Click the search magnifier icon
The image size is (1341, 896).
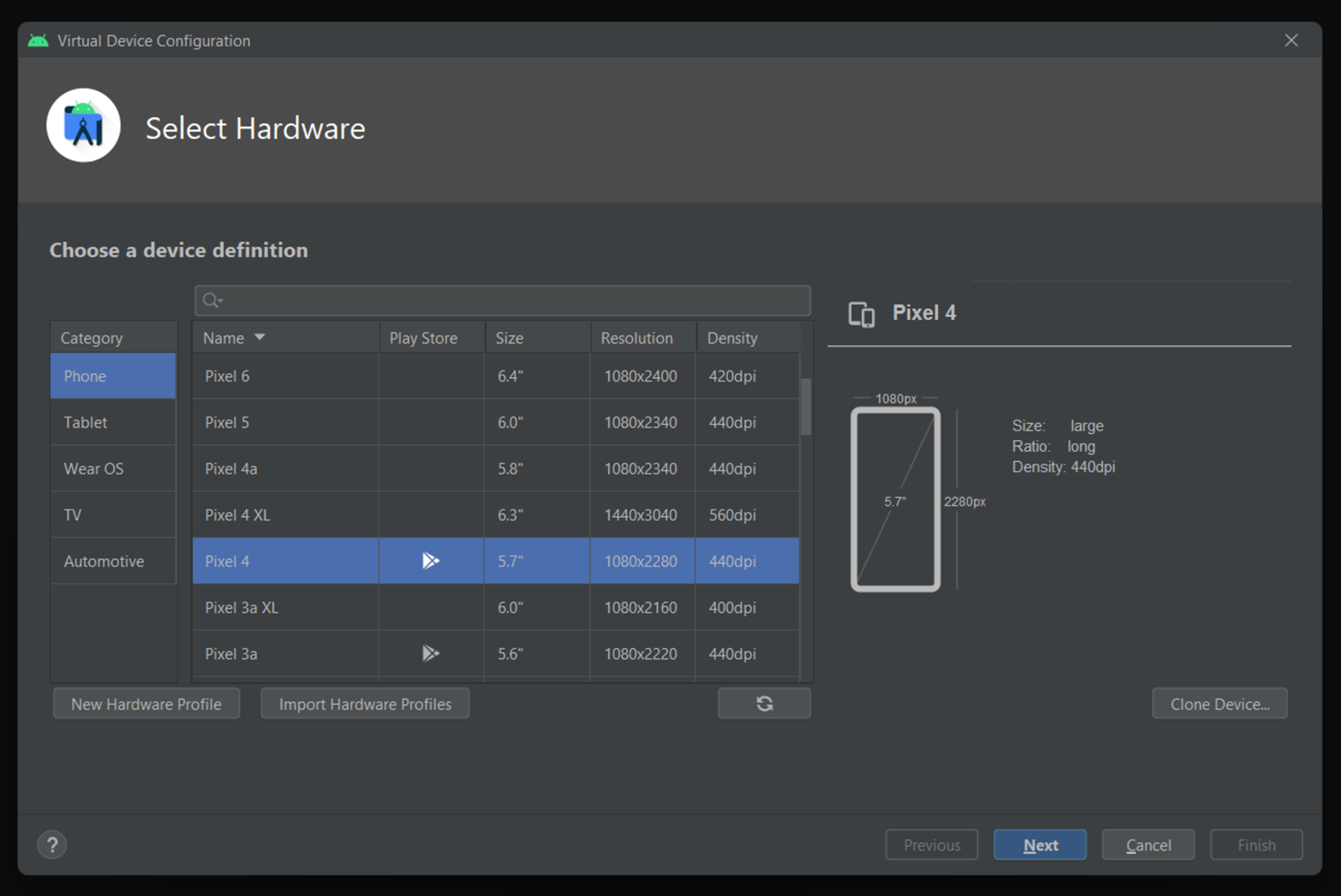pyautogui.click(x=212, y=300)
